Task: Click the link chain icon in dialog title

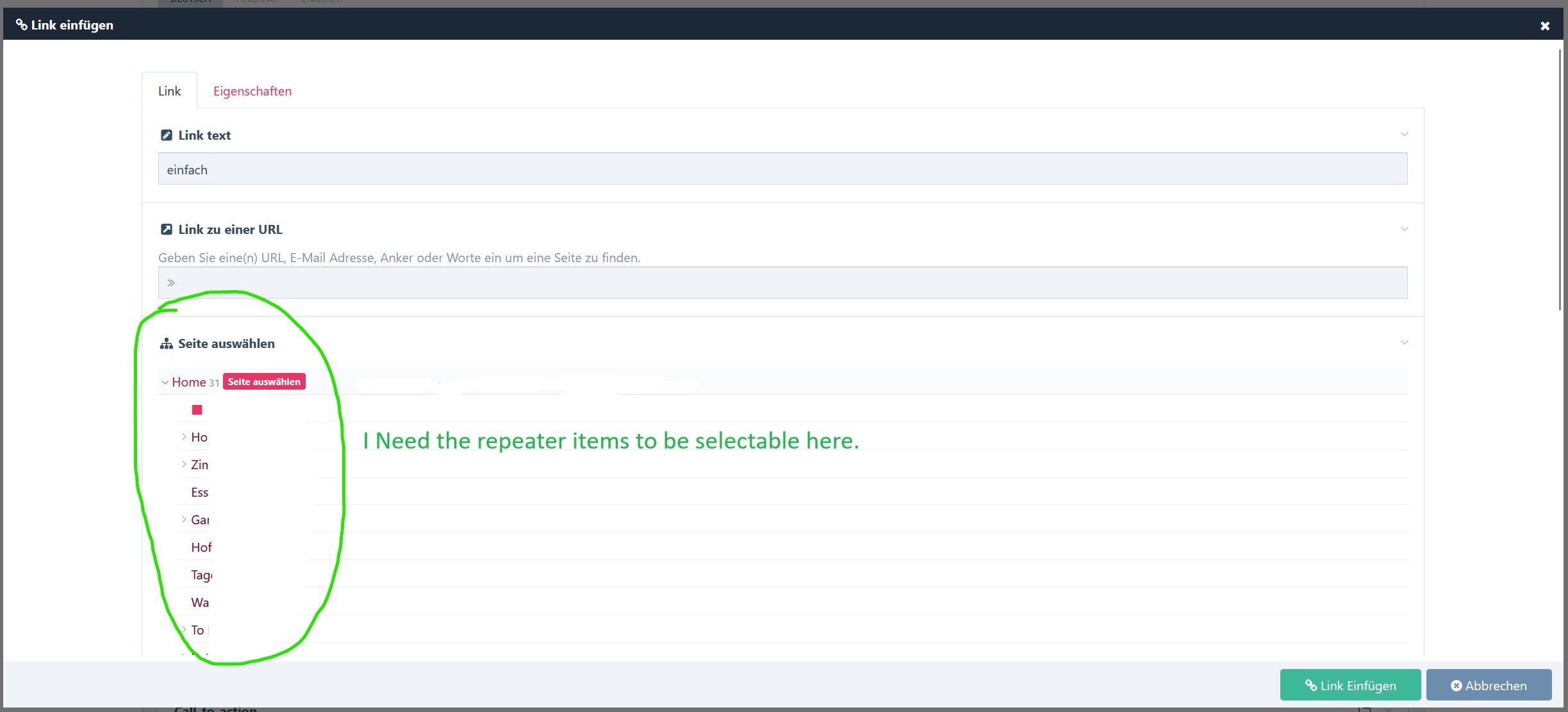Action: click(21, 25)
